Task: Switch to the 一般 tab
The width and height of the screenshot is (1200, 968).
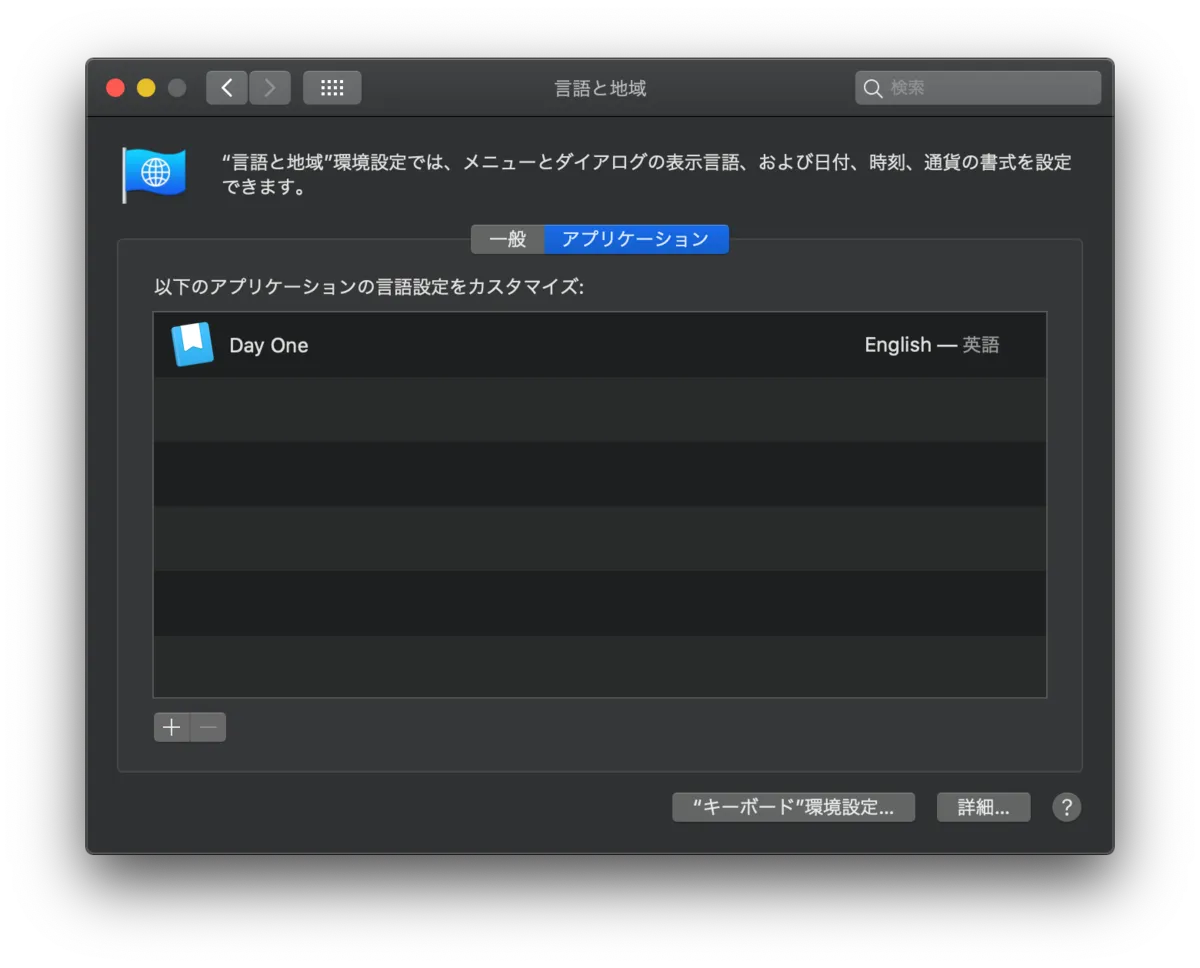Action: click(x=507, y=239)
